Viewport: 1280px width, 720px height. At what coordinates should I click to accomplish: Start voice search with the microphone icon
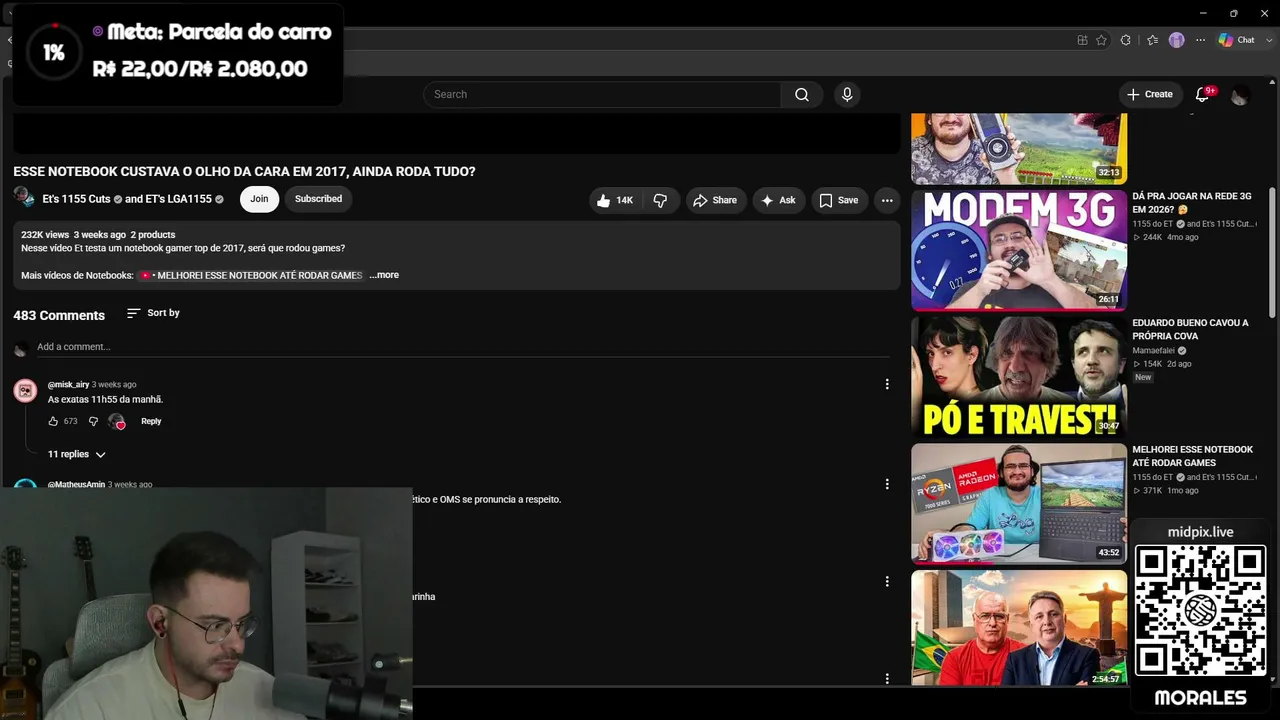pos(847,94)
